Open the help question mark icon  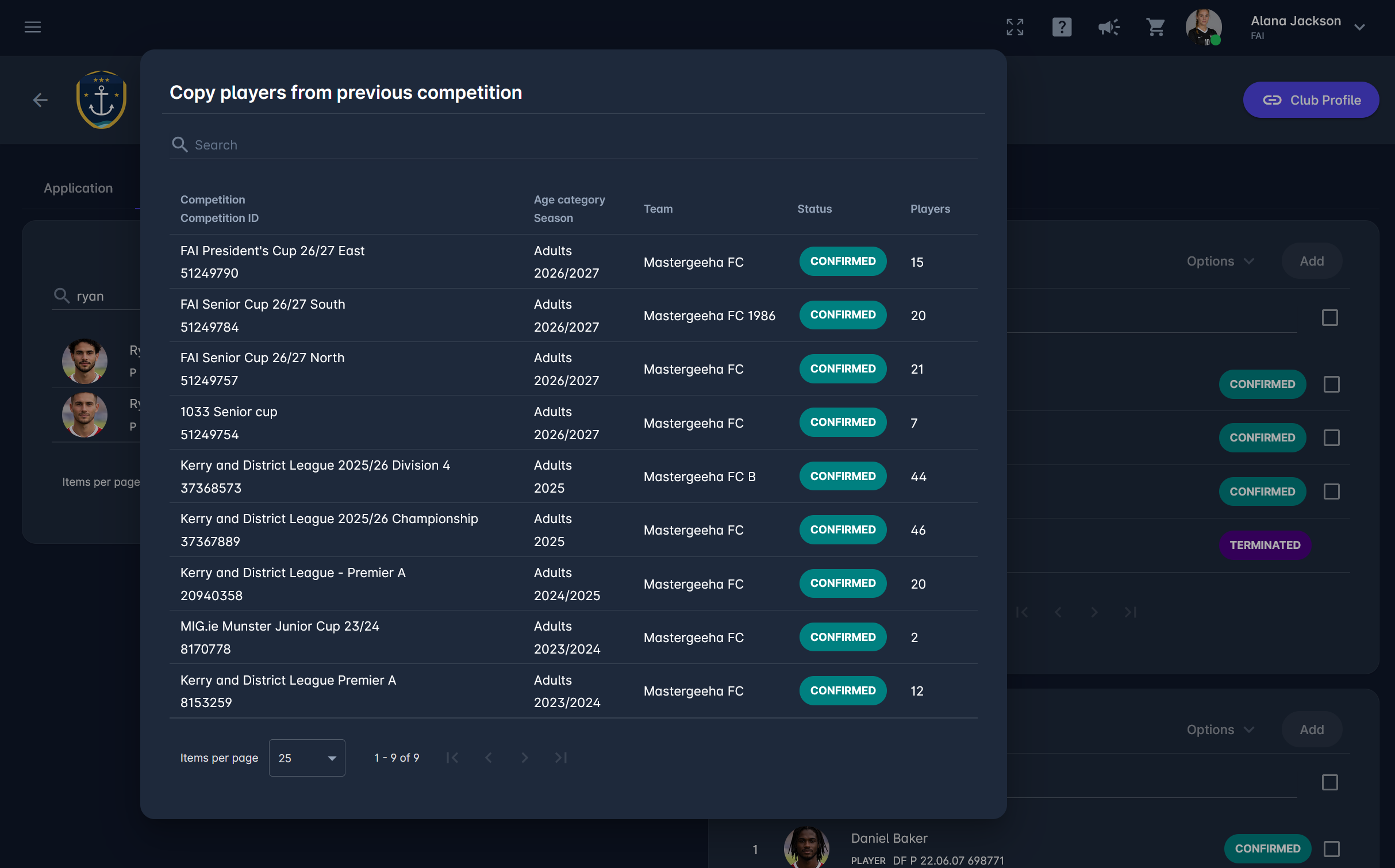[x=1062, y=27]
